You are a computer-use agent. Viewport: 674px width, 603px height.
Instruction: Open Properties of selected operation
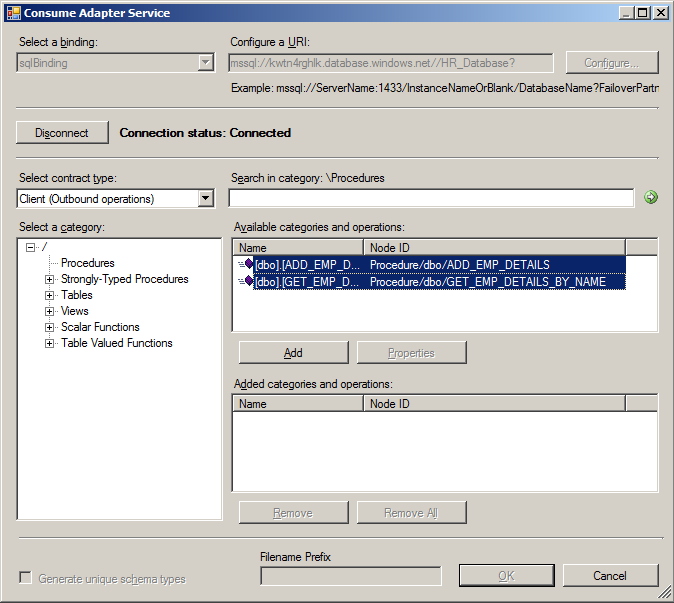click(x=411, y=353)
